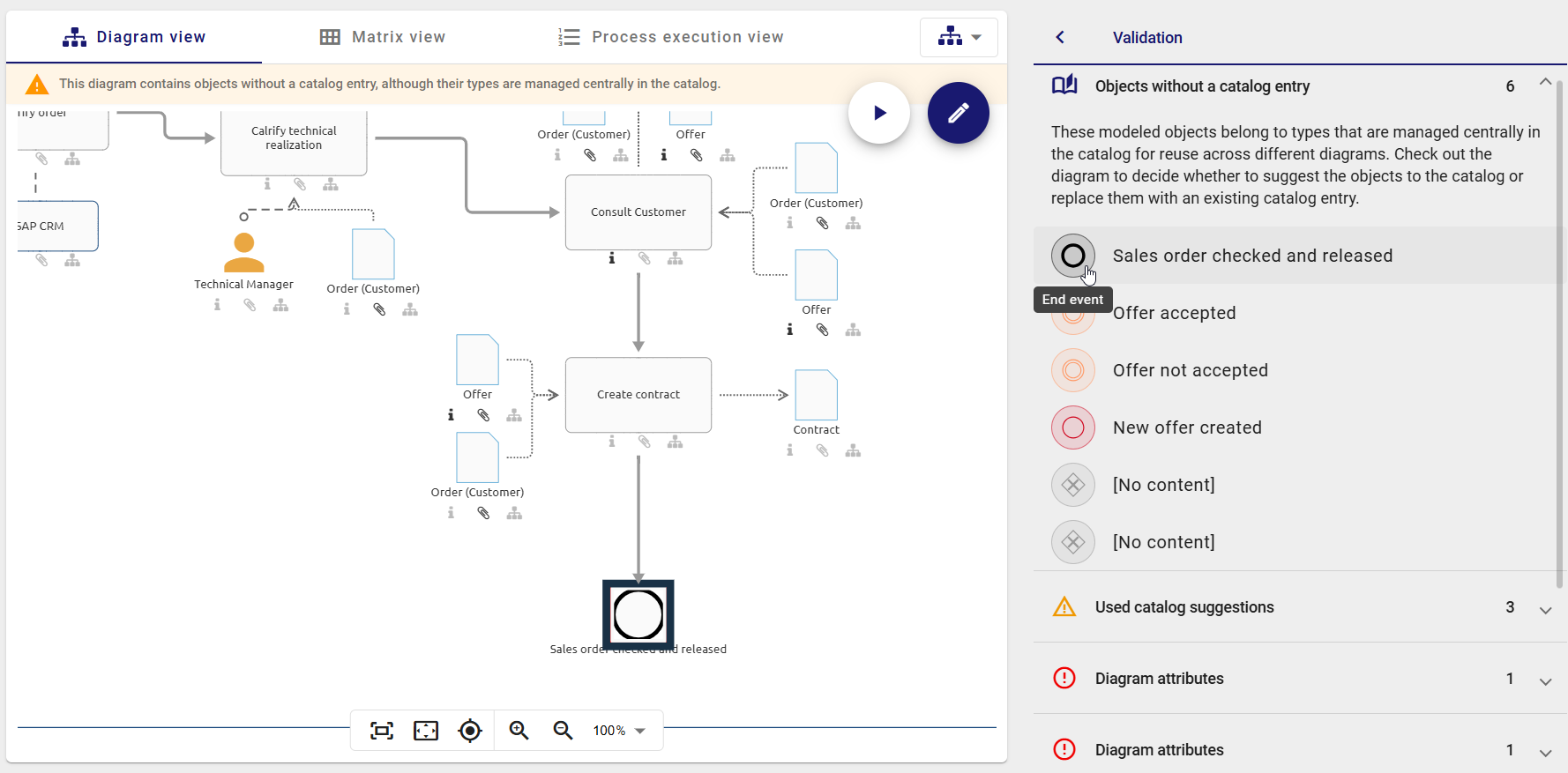Switch to the Matrix view tab
This screenshot has width=1568, height=773.
382,37
